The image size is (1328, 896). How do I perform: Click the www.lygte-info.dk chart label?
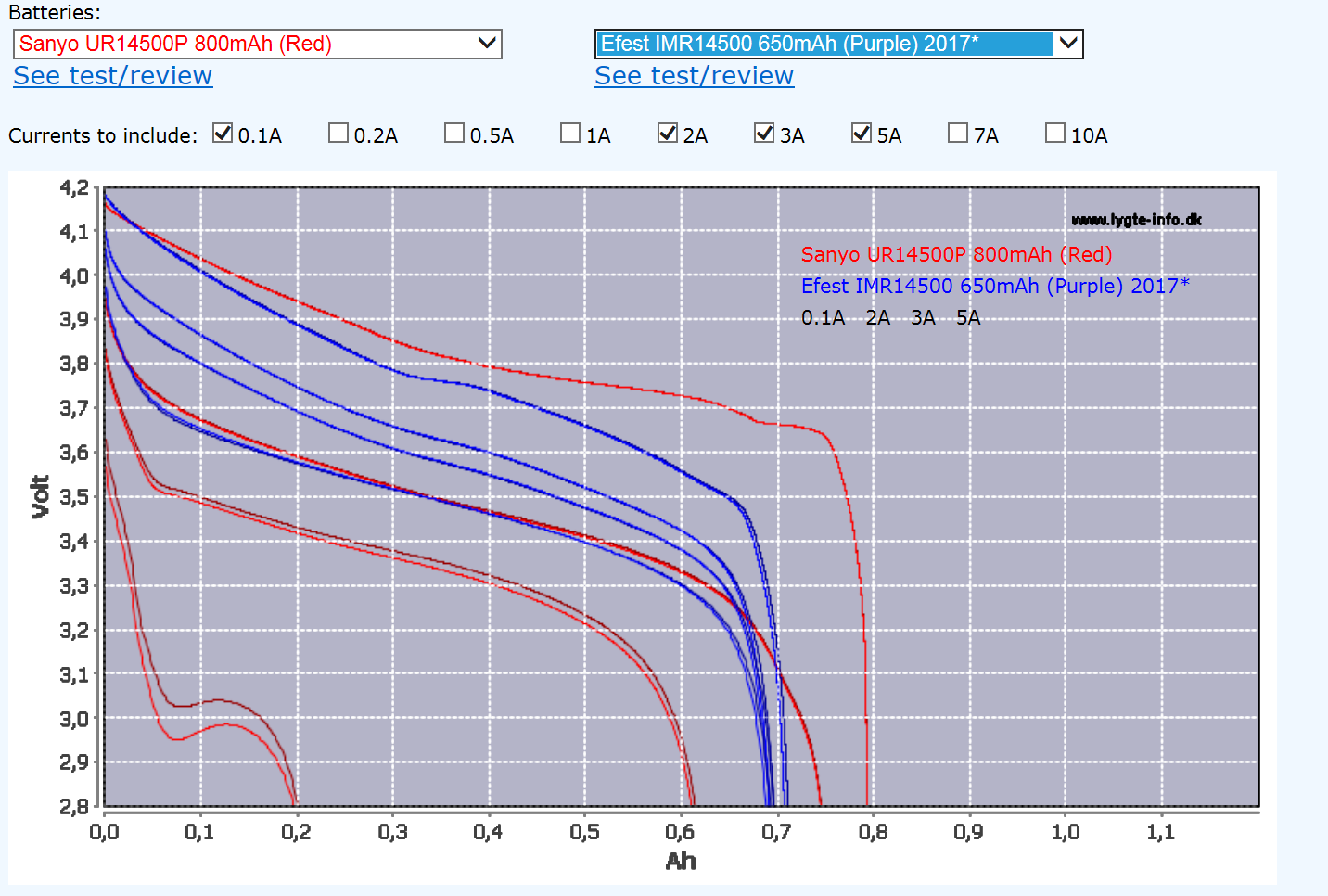point(1136,220)
